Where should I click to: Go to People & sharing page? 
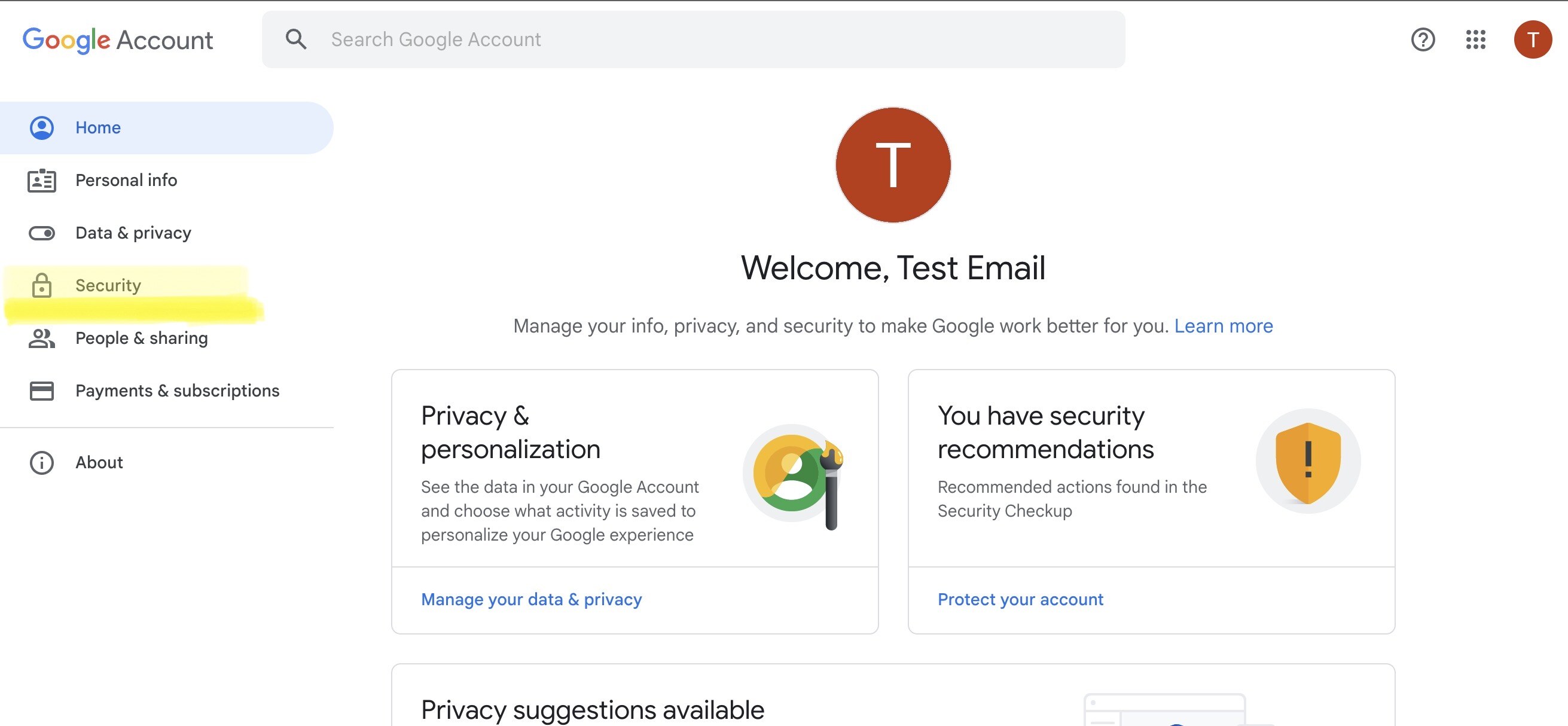tap(141, 338)
